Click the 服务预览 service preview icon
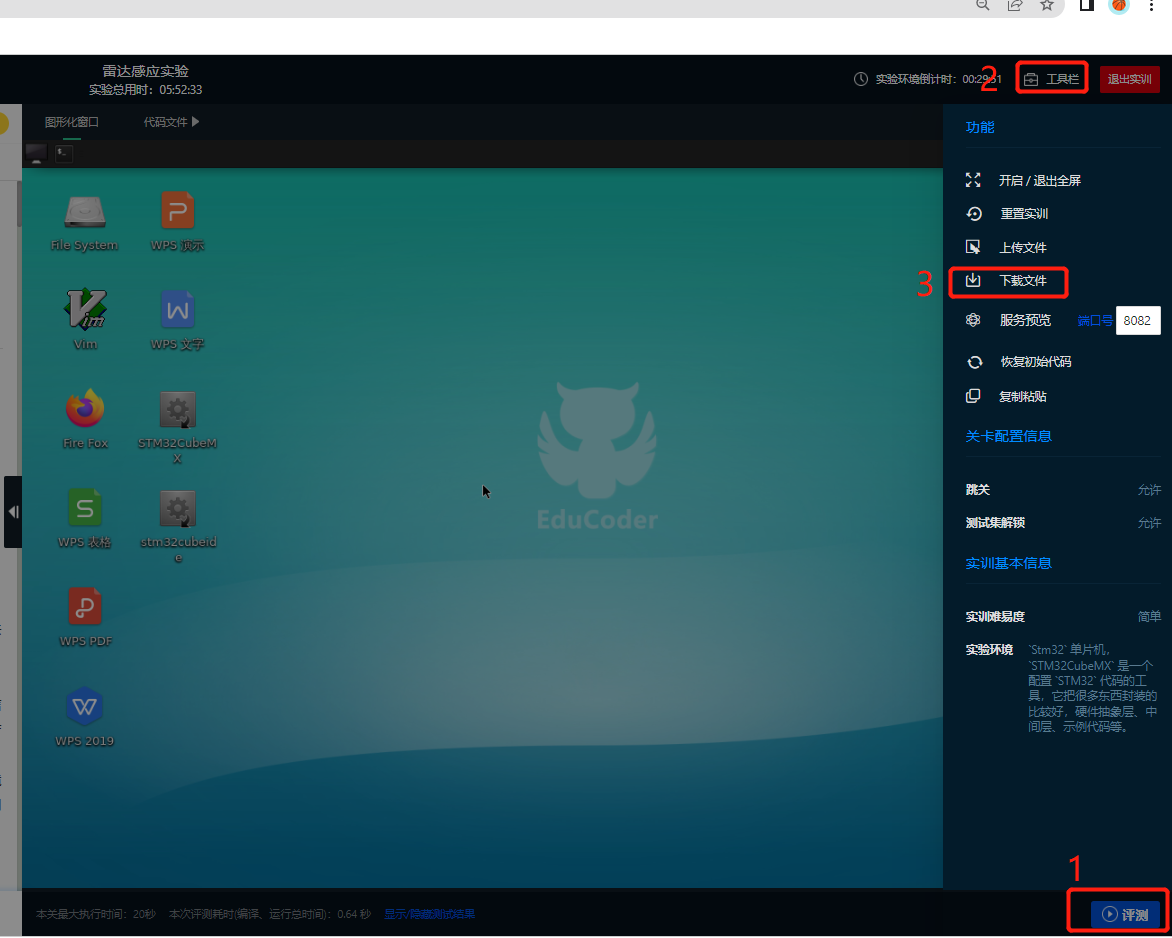This screenshot has width=1172, height=938. (x=972, y=320)
